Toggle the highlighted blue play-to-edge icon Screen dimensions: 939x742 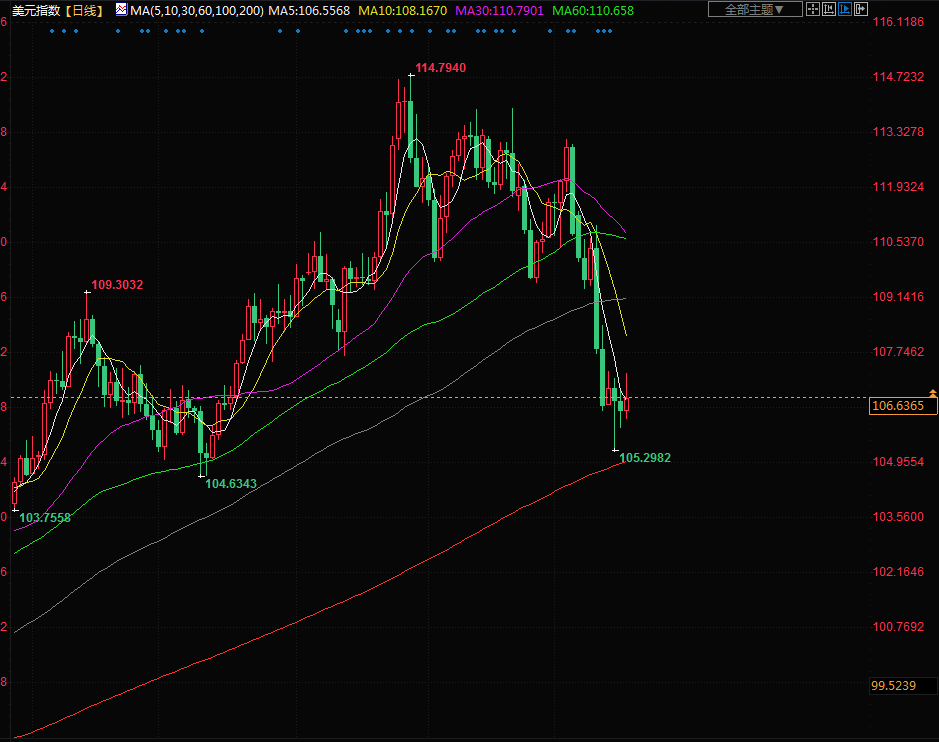[845, 9]
